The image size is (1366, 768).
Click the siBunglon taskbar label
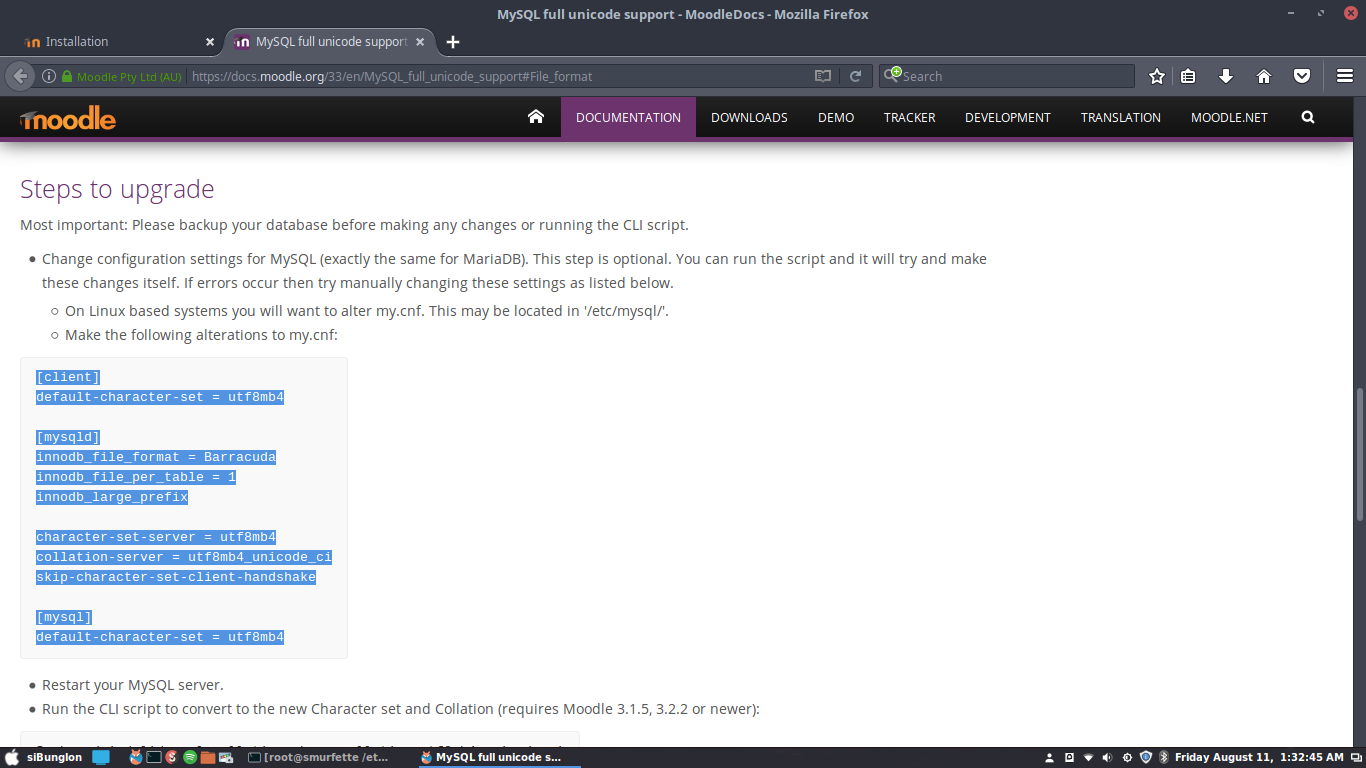click(54, 758)
